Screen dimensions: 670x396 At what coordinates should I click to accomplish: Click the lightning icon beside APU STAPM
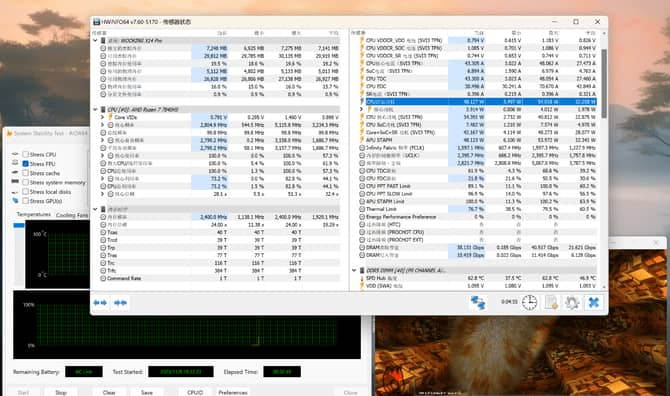(361, 140)
